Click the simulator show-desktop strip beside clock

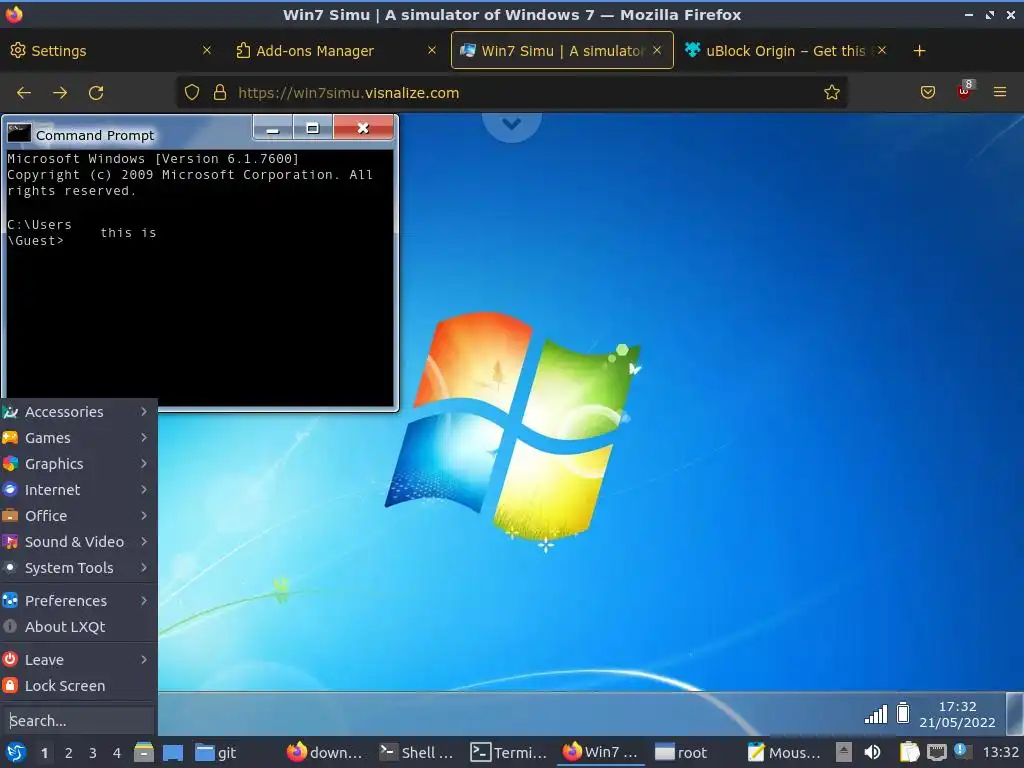click(1015, 713)
